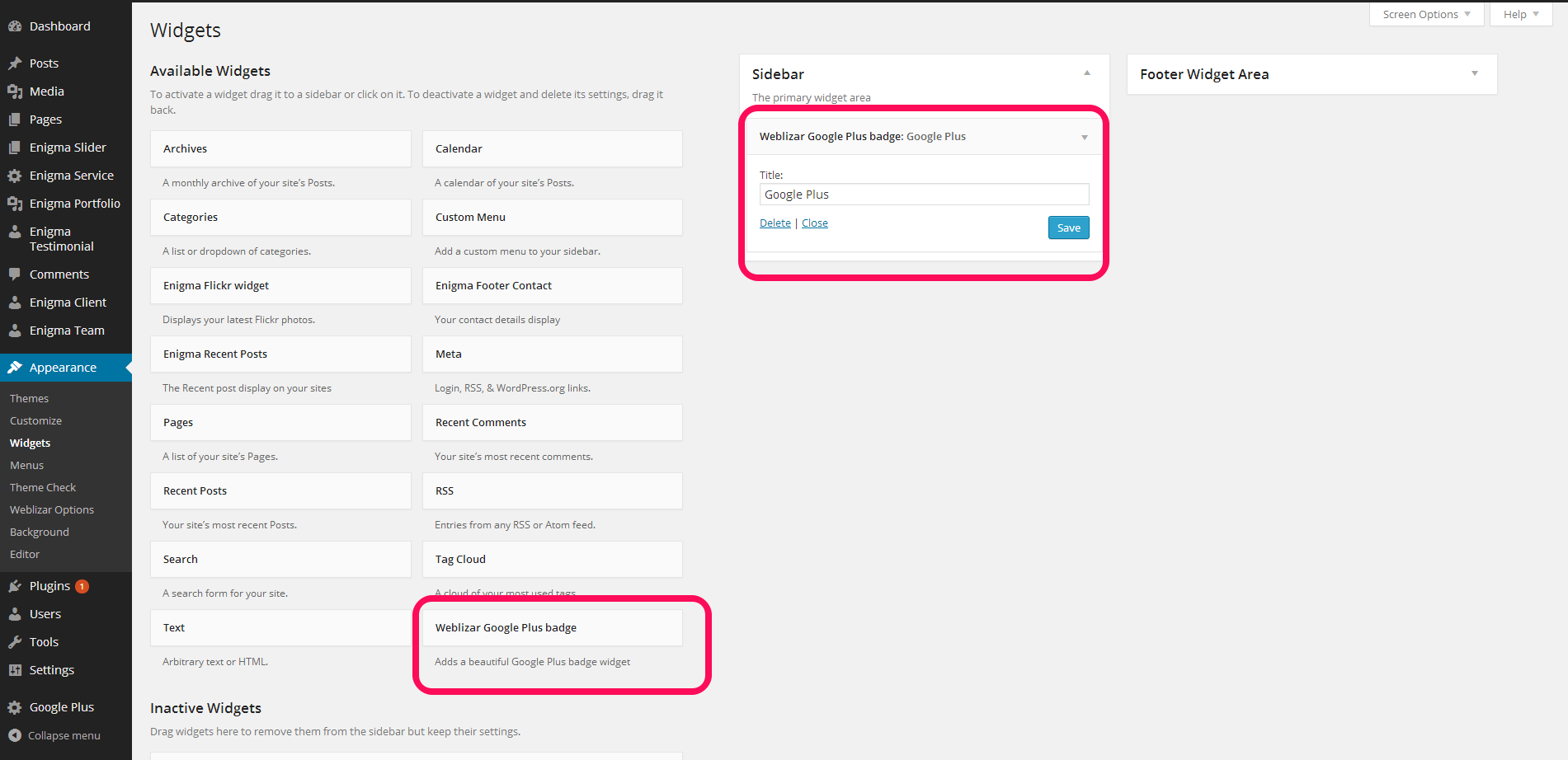Click the Plugins plug icon
The image size is (1568, 760).
(15, 586)
